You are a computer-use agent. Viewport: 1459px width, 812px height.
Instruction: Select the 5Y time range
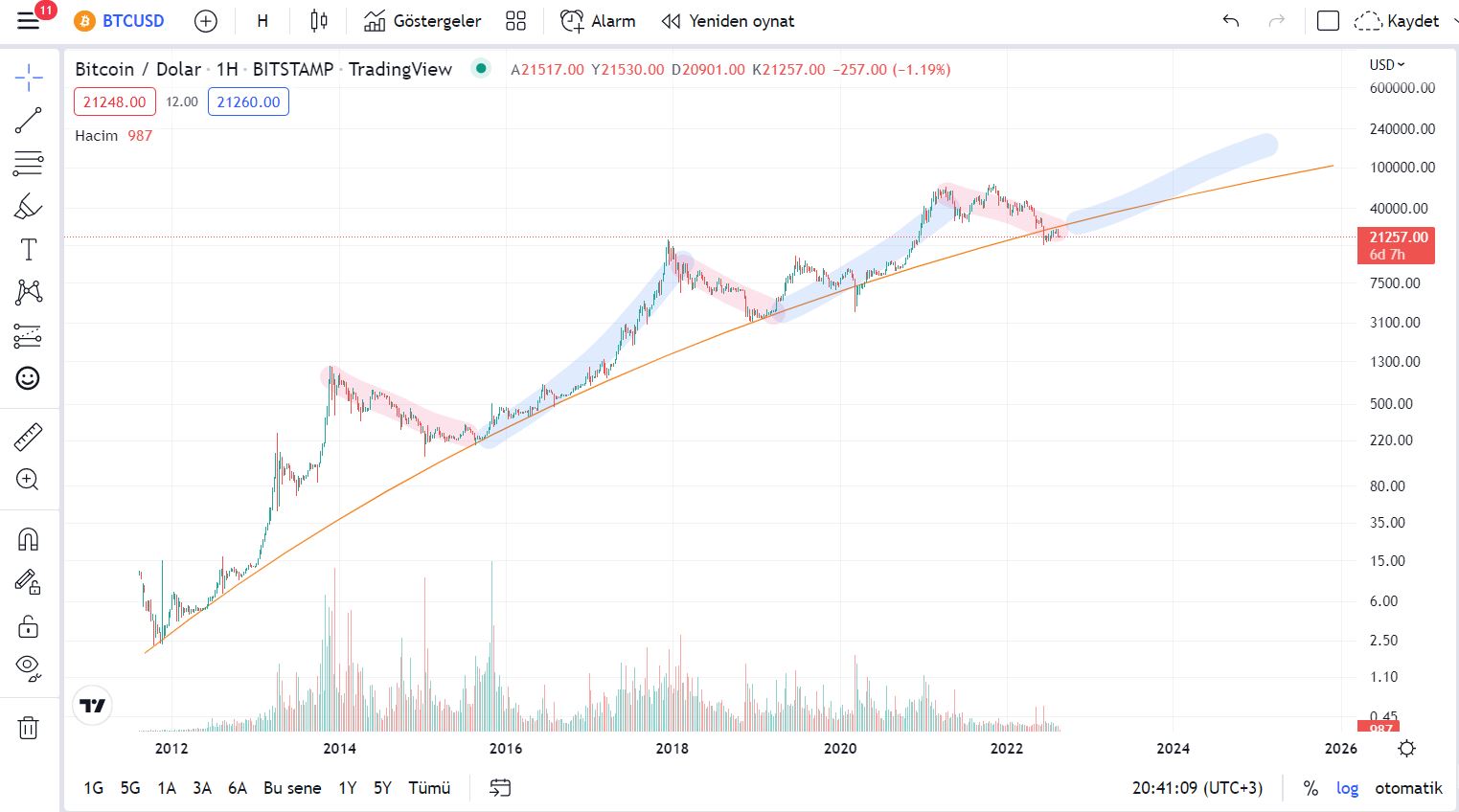pos(382,788)
